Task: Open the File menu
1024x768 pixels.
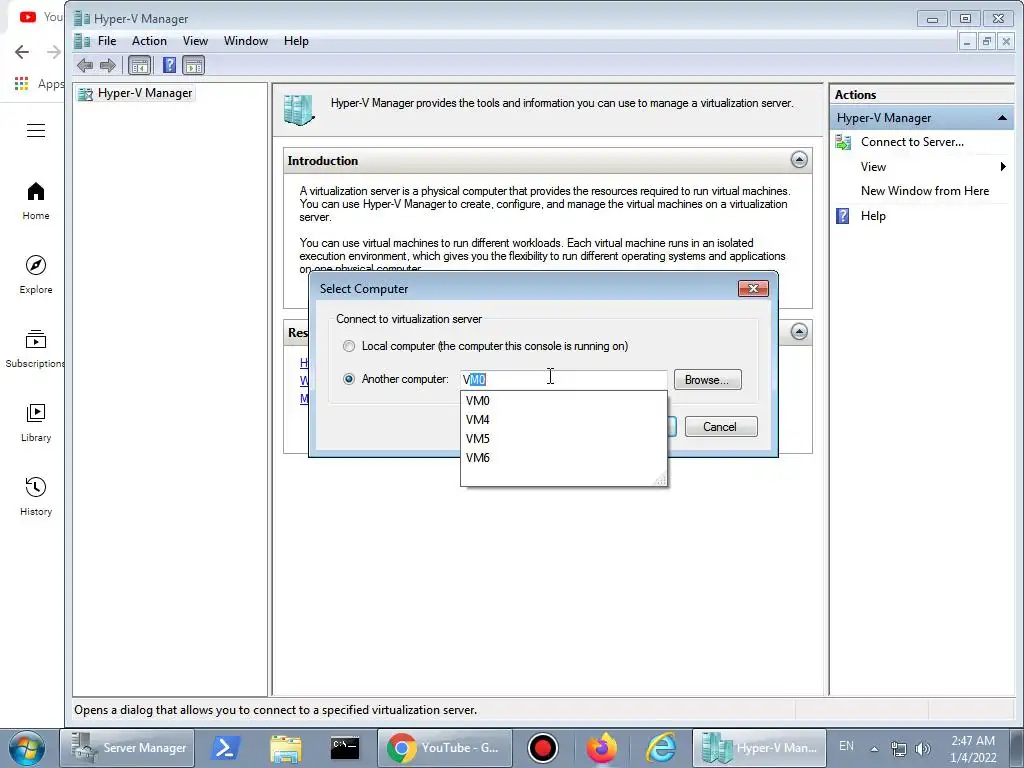Action: click(107, 40)
